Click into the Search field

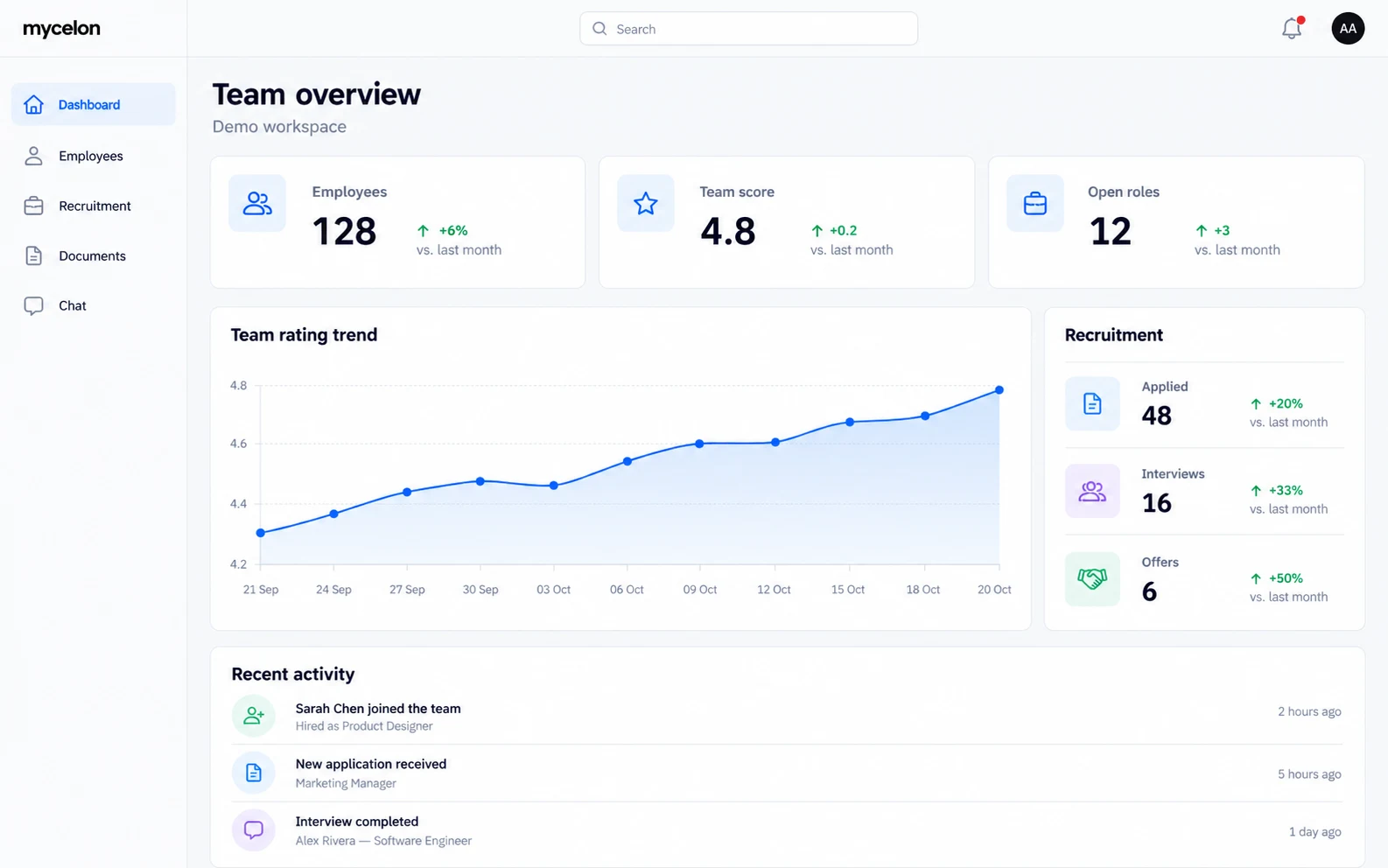pyautogui.click(x=748, y=29)
